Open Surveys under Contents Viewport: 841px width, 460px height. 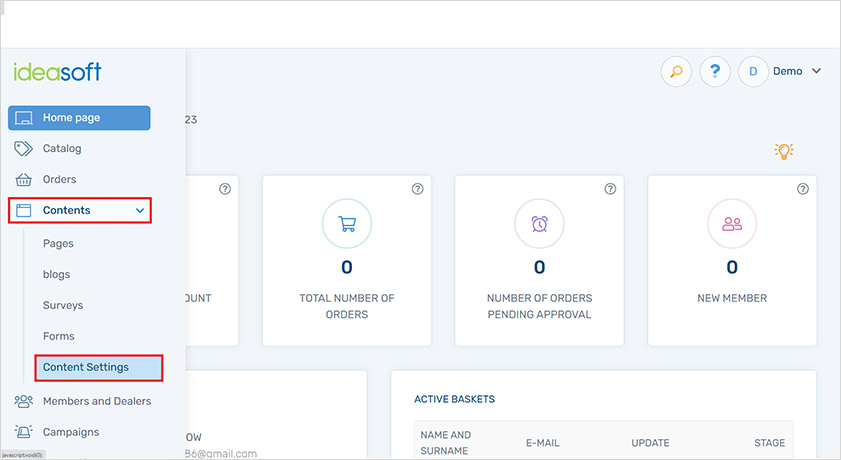click(x=63, y=305)
